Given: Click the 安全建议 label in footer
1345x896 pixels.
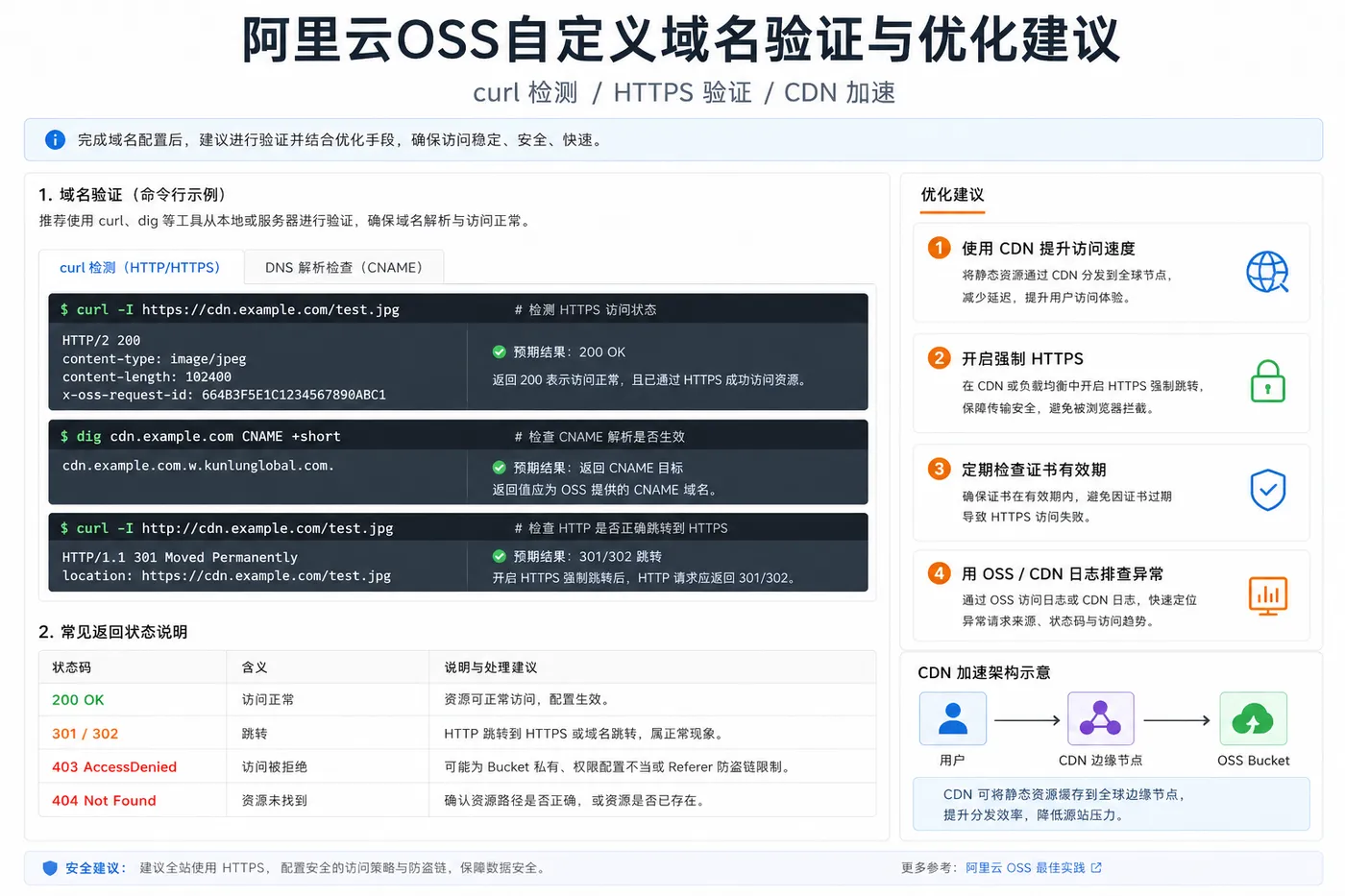Looking at the screenshot, I should 94,868.
